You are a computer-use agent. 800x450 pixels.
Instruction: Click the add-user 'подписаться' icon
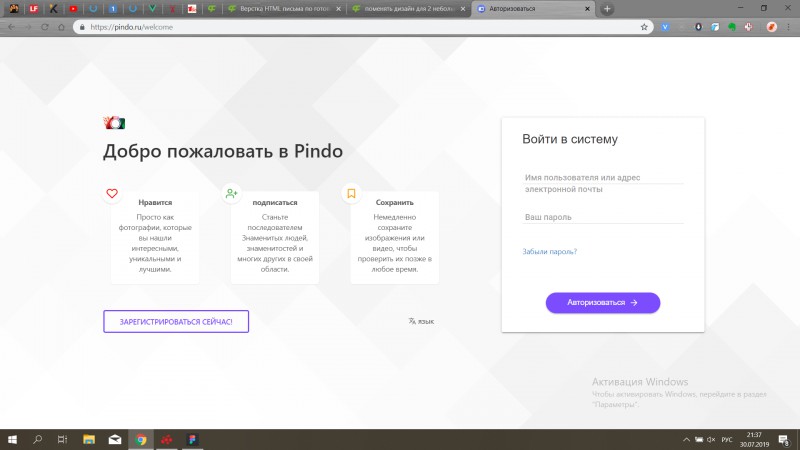point(232,193)
